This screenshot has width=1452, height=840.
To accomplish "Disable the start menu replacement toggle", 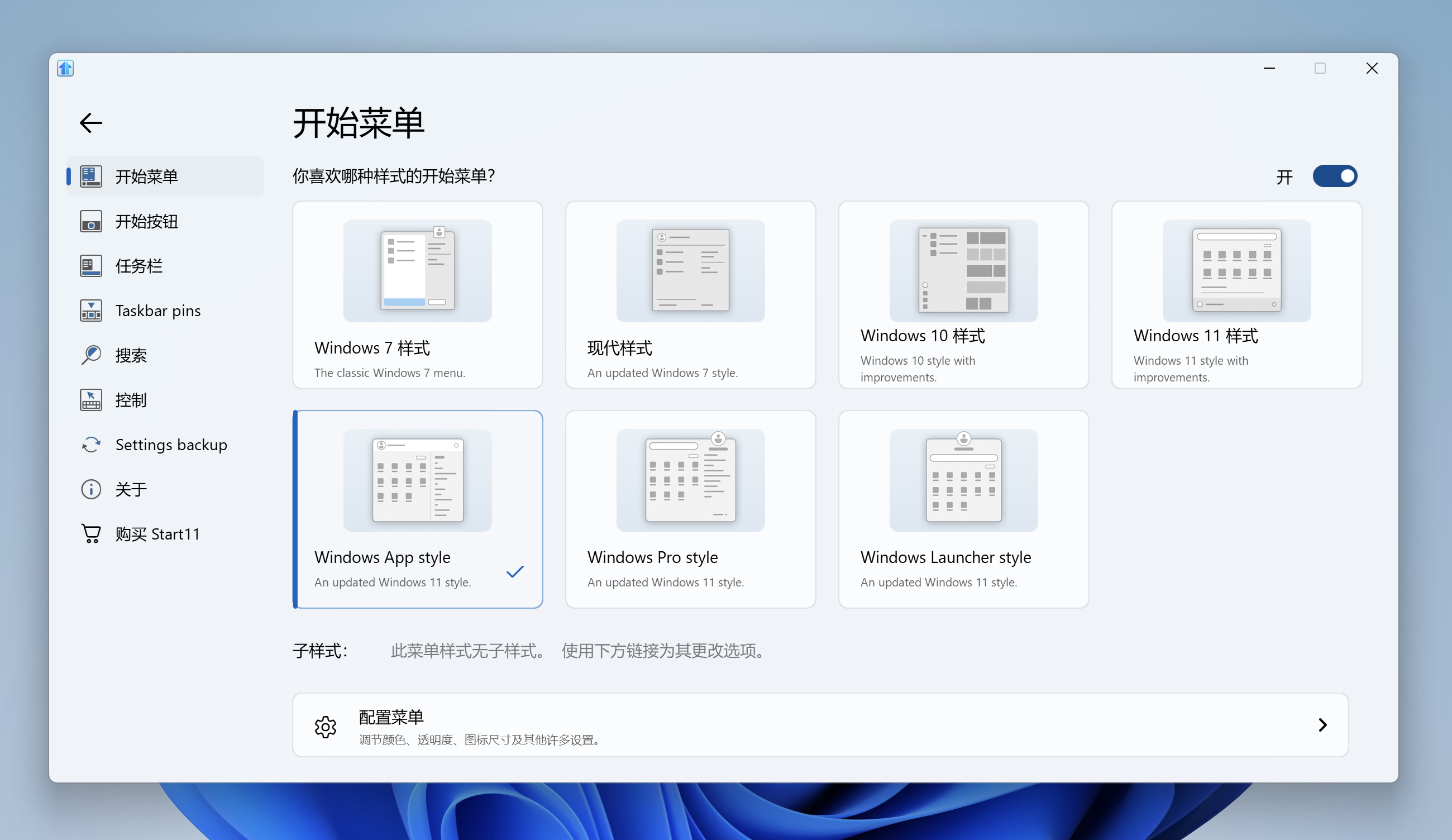I will pos(1335,176).
